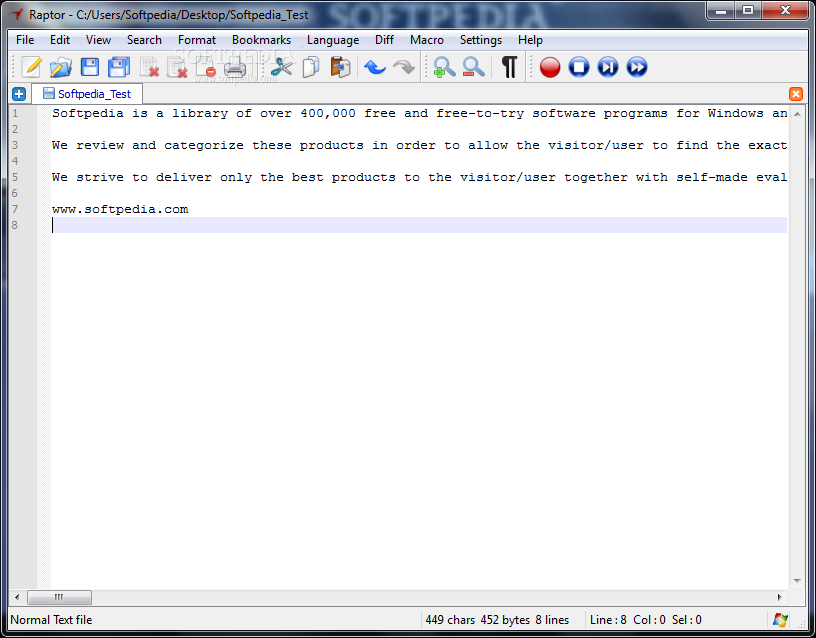Open the Macro menu
The width and height of the screenshot is (816, 638).
click(427, 40)
